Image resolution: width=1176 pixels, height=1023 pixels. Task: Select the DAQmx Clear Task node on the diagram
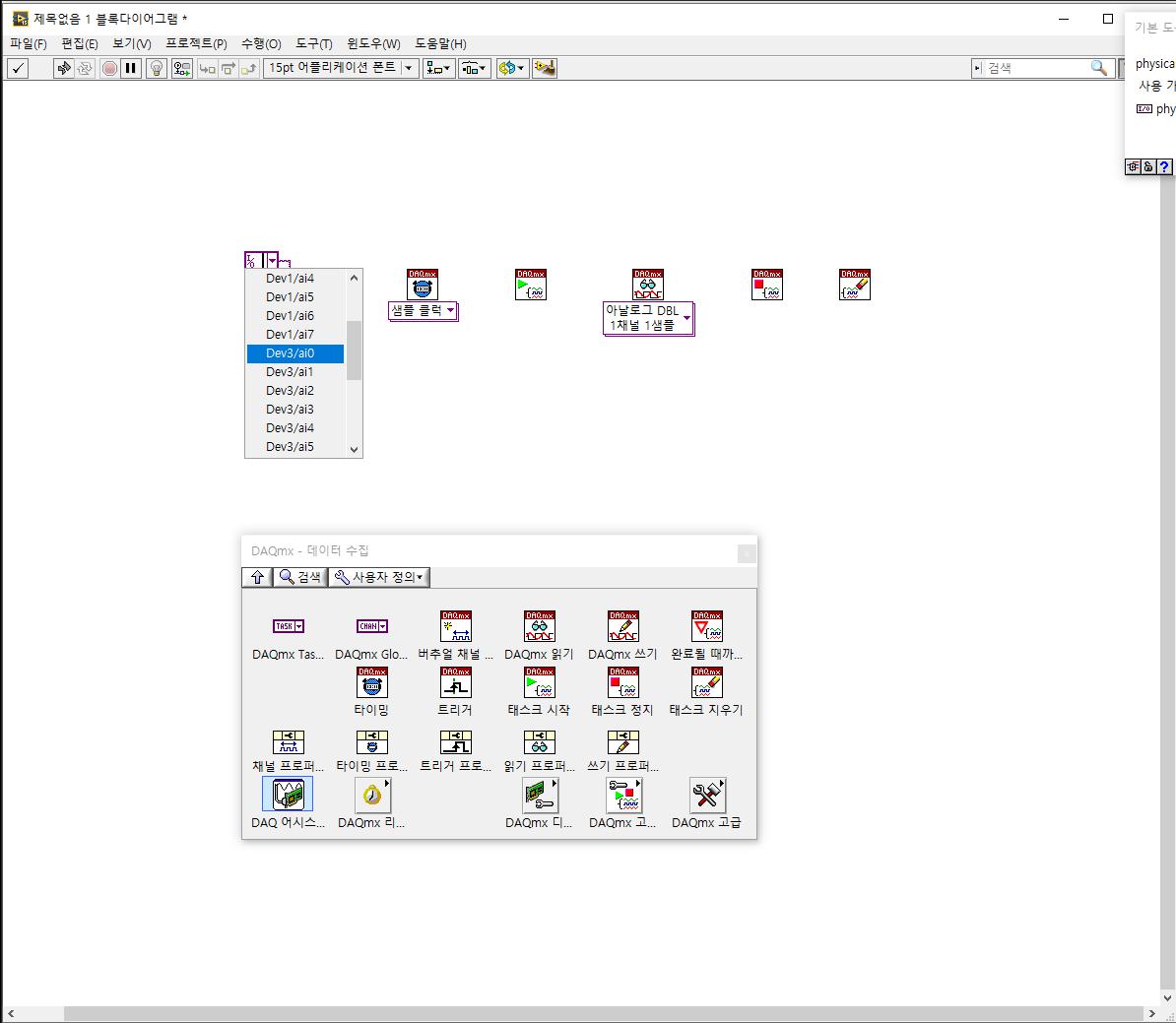855,285
